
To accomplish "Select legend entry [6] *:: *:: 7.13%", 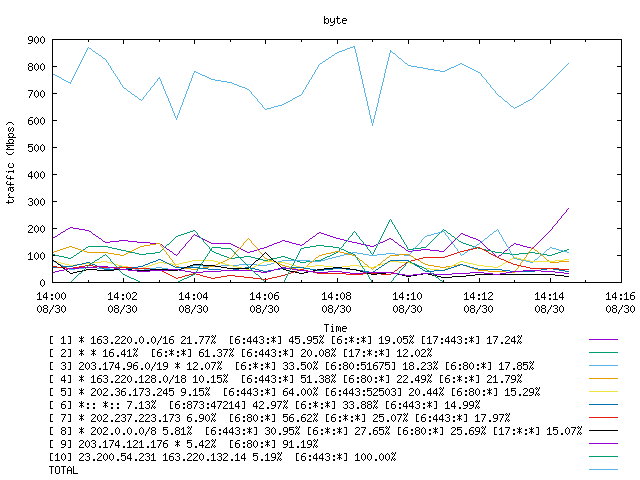I will click(264, 405).
